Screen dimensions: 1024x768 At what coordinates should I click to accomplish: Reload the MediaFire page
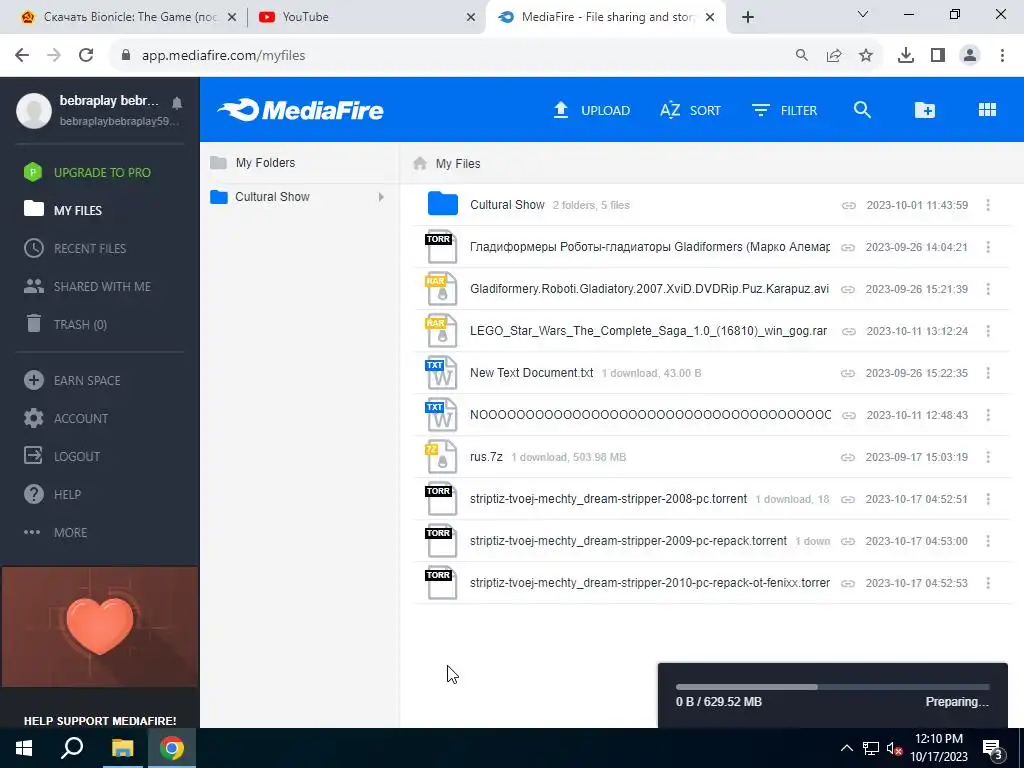86,55
